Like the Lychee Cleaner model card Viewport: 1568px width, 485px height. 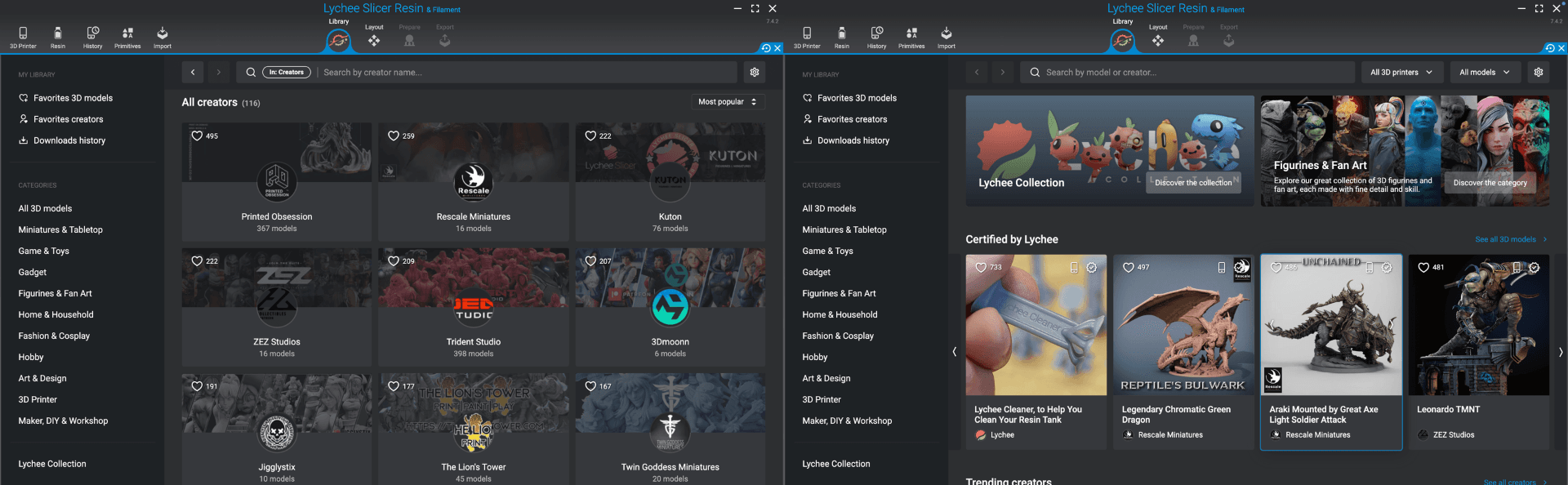[982, 267]
